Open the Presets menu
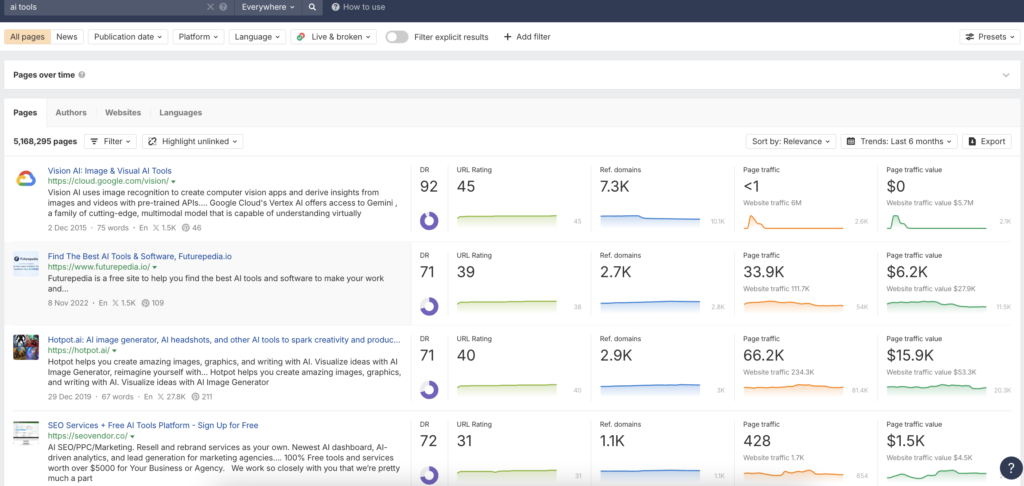 coord(989,37)
